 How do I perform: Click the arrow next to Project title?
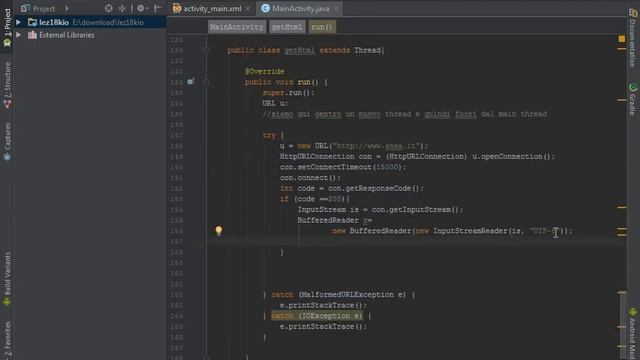click(x=67, y=9)
